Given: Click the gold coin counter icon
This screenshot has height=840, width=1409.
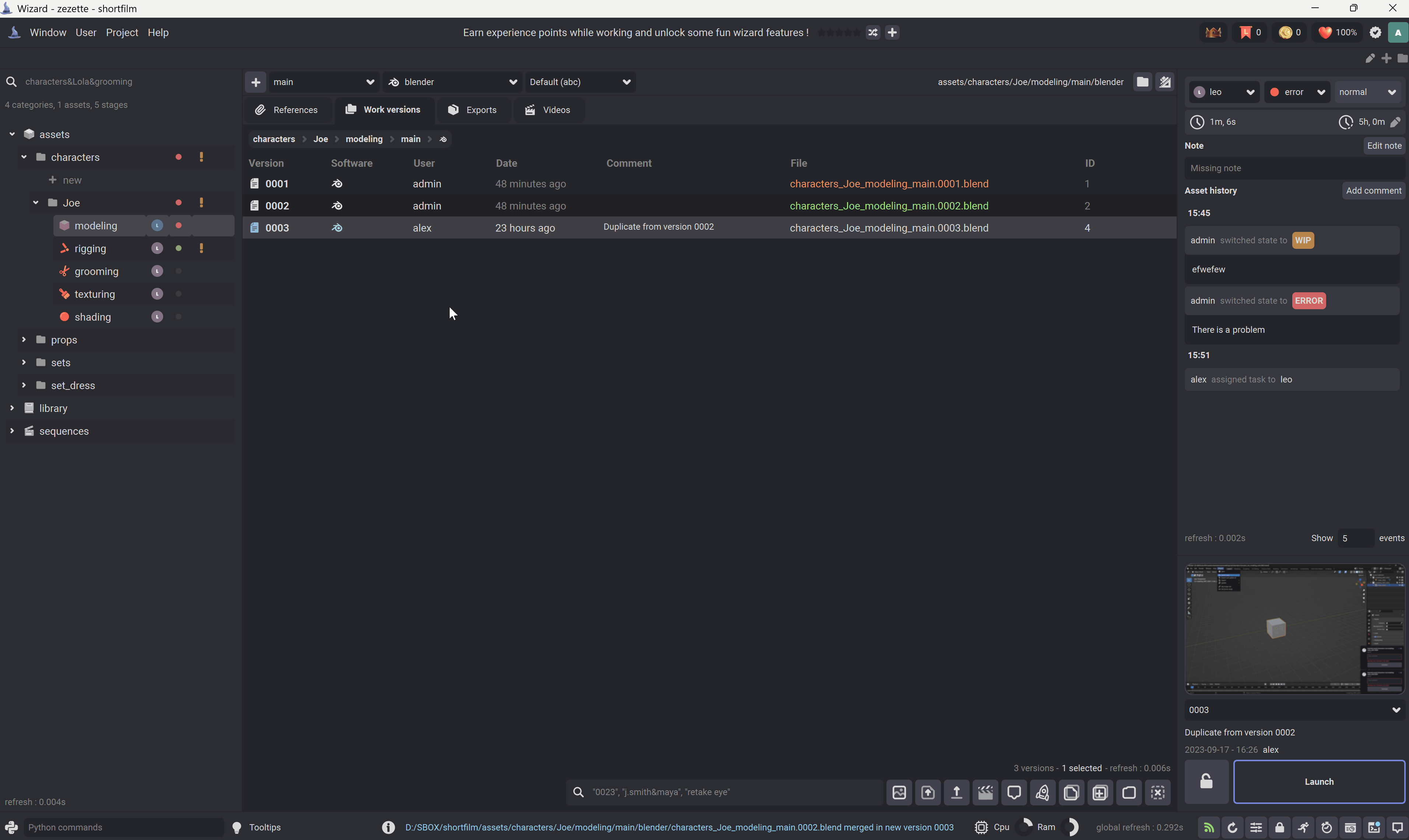Looking at the screenshot, I should [x=1286, y=33].
